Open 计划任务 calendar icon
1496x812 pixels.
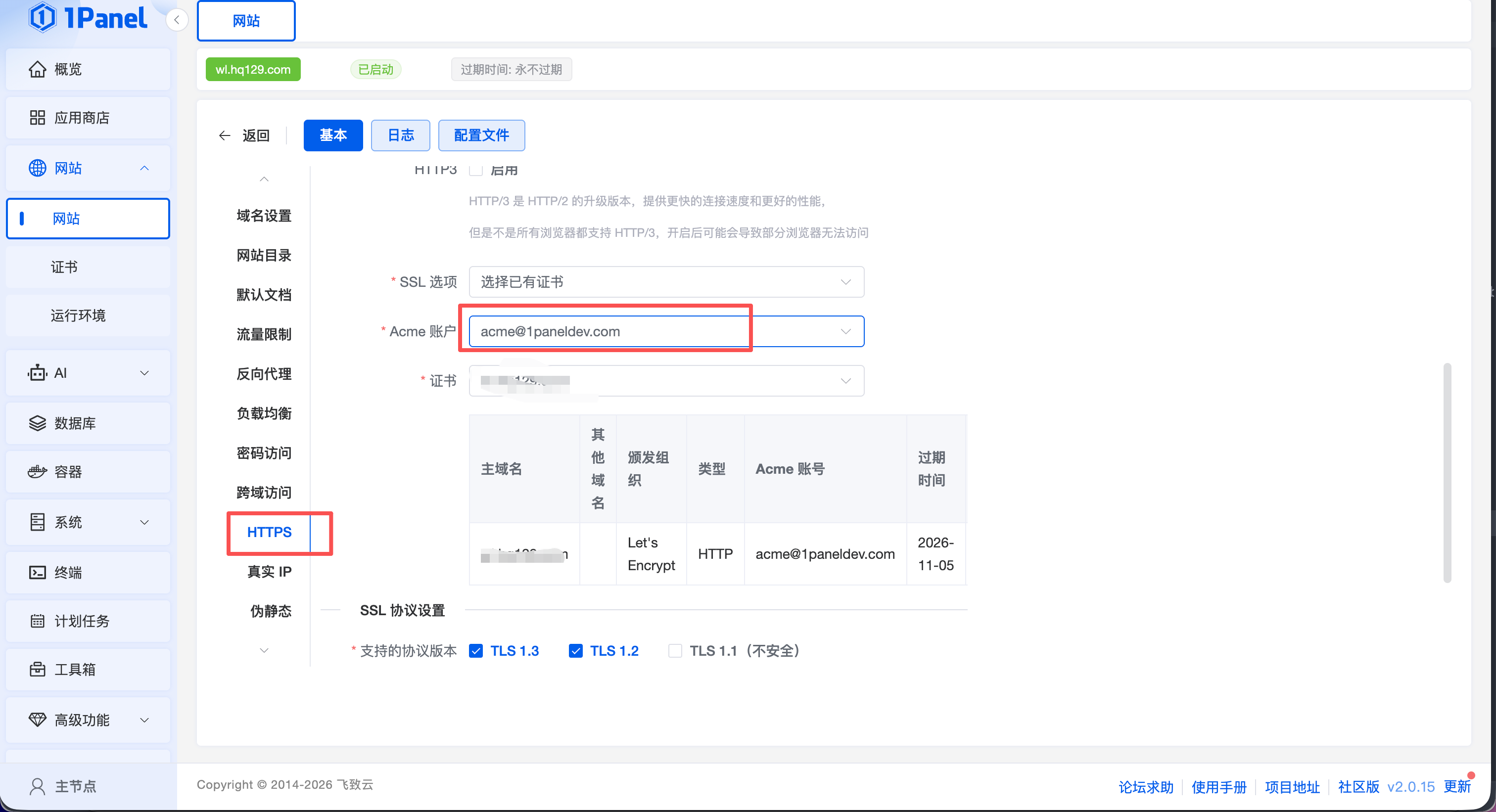pos(37,621)
